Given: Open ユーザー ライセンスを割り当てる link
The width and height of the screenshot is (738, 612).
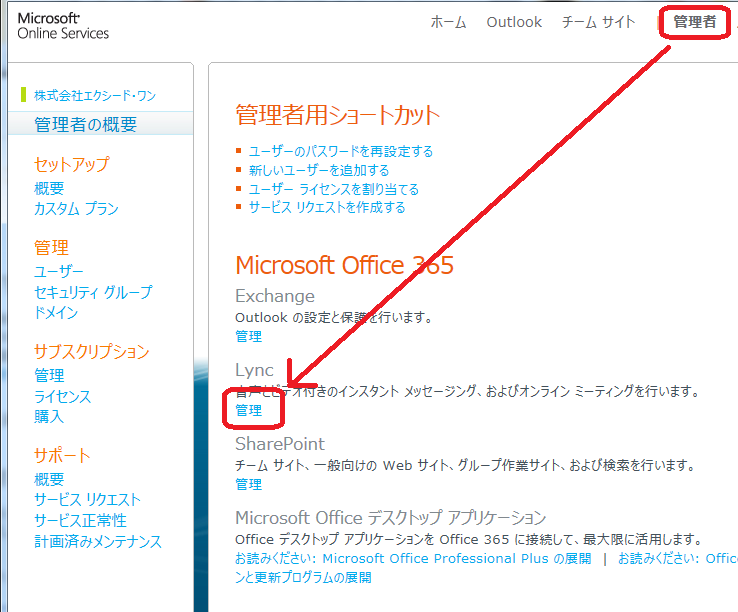Looking at the screenshot, I should [x=333, y=189].
